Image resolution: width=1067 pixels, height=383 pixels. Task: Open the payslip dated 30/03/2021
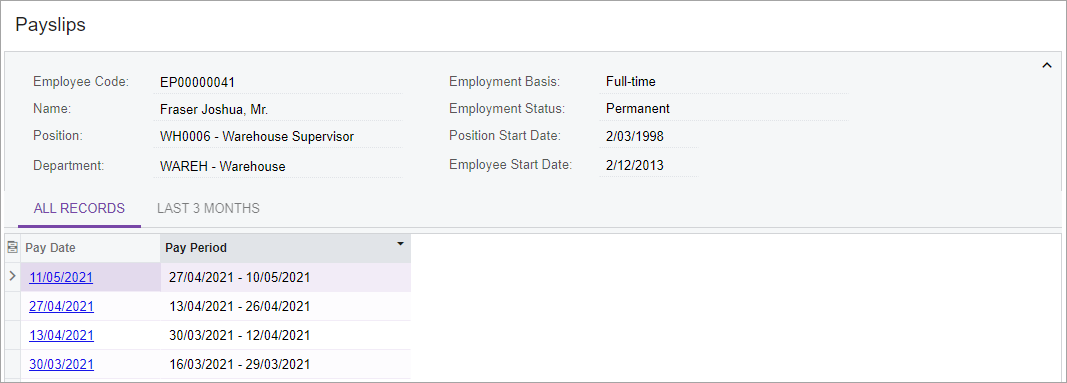(61, 365)
